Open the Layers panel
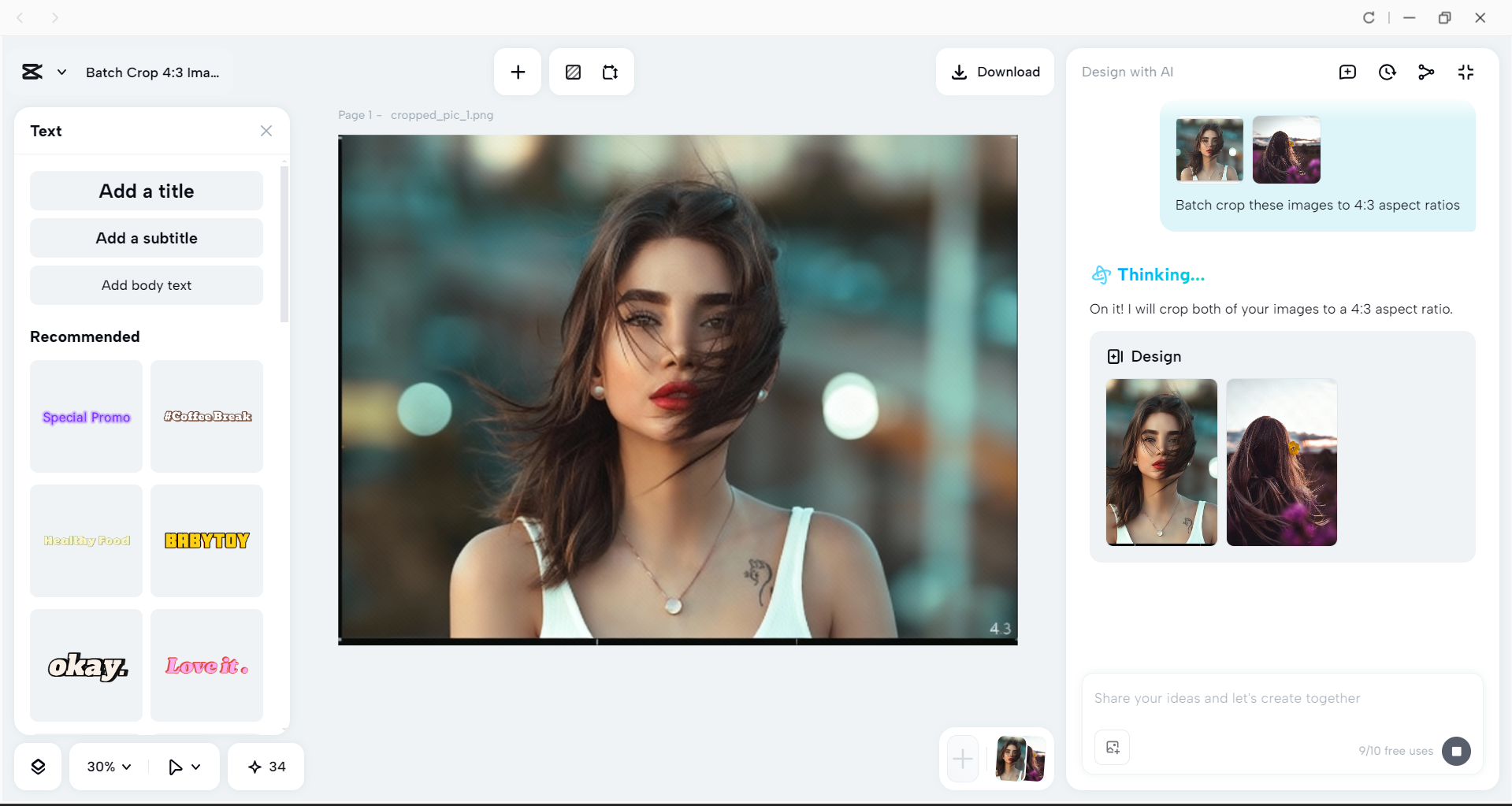The height and width of the screenshot is (806, 1512). (38, 766)
